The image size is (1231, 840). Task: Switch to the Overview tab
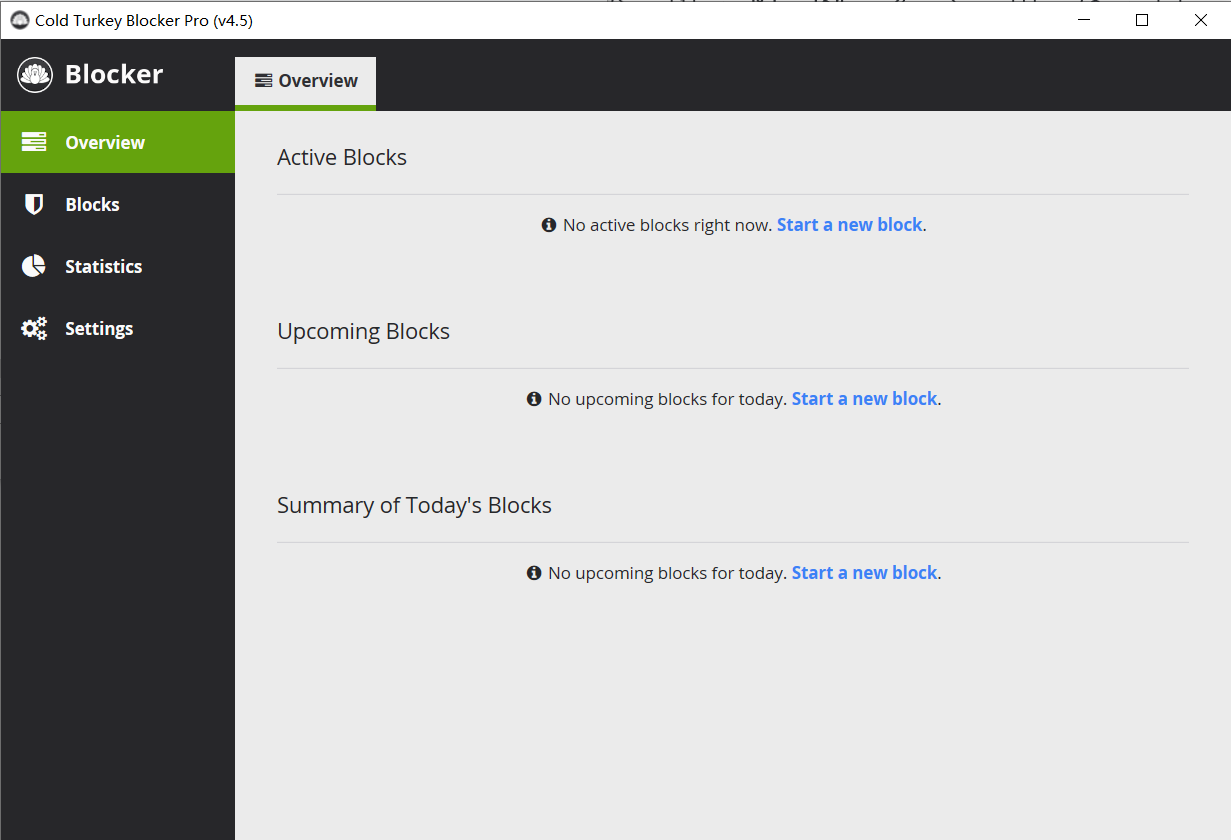tap(305, 81)
